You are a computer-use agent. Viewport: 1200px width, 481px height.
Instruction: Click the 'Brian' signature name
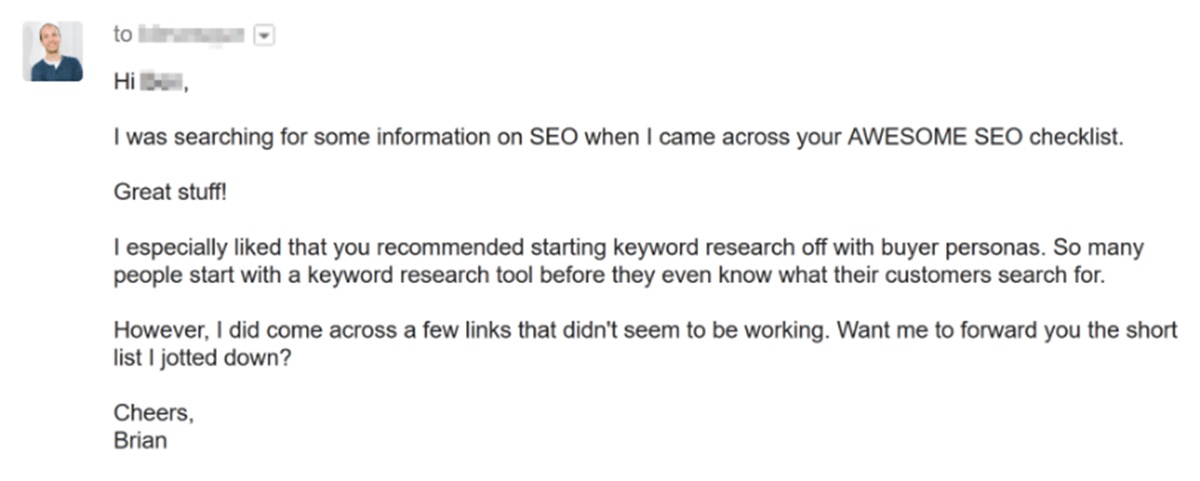140,440
